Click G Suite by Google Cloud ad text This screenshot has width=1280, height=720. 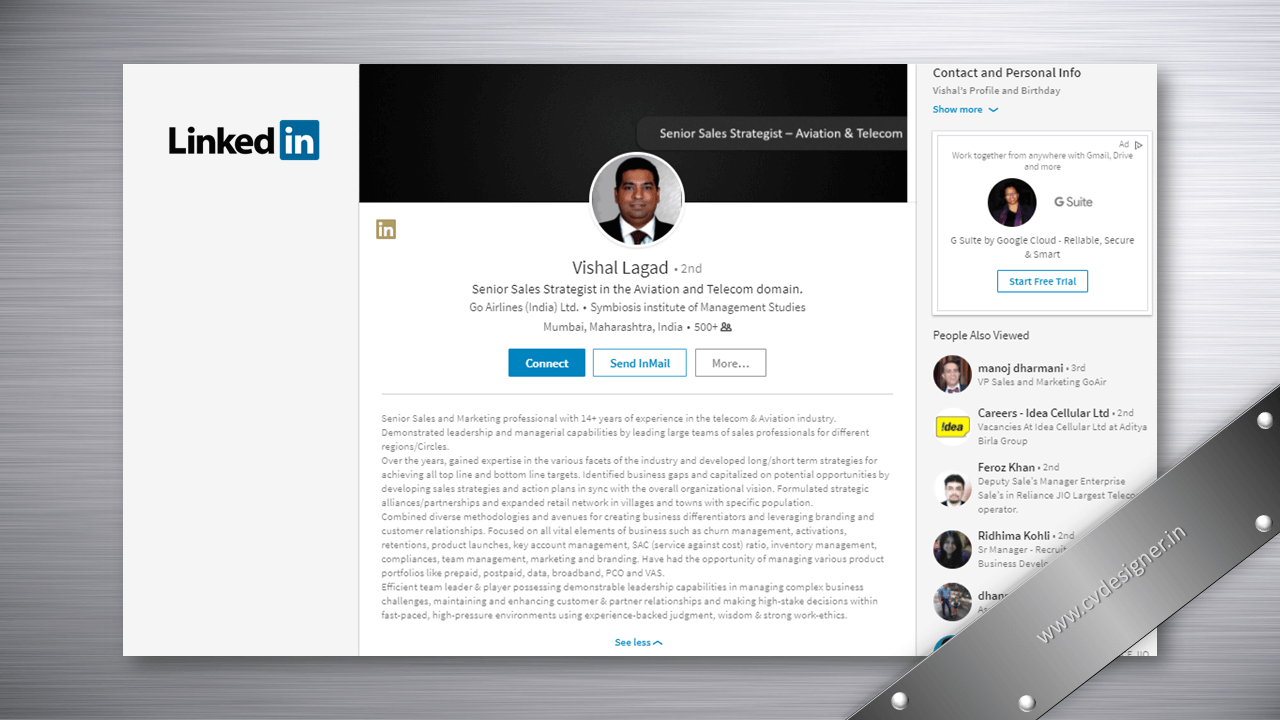point(1042,247)
